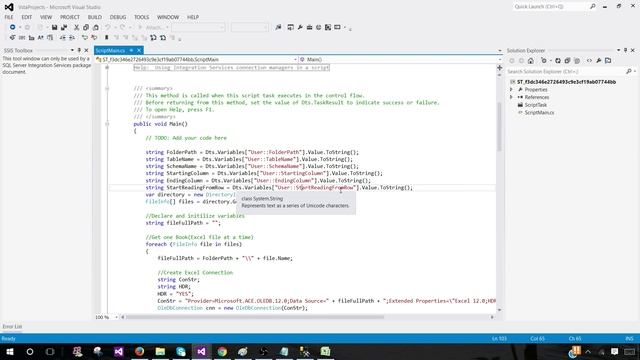Click the wrench Properties icon in main toolbar
The image size is (640, 360).
(x=300, y=27)
